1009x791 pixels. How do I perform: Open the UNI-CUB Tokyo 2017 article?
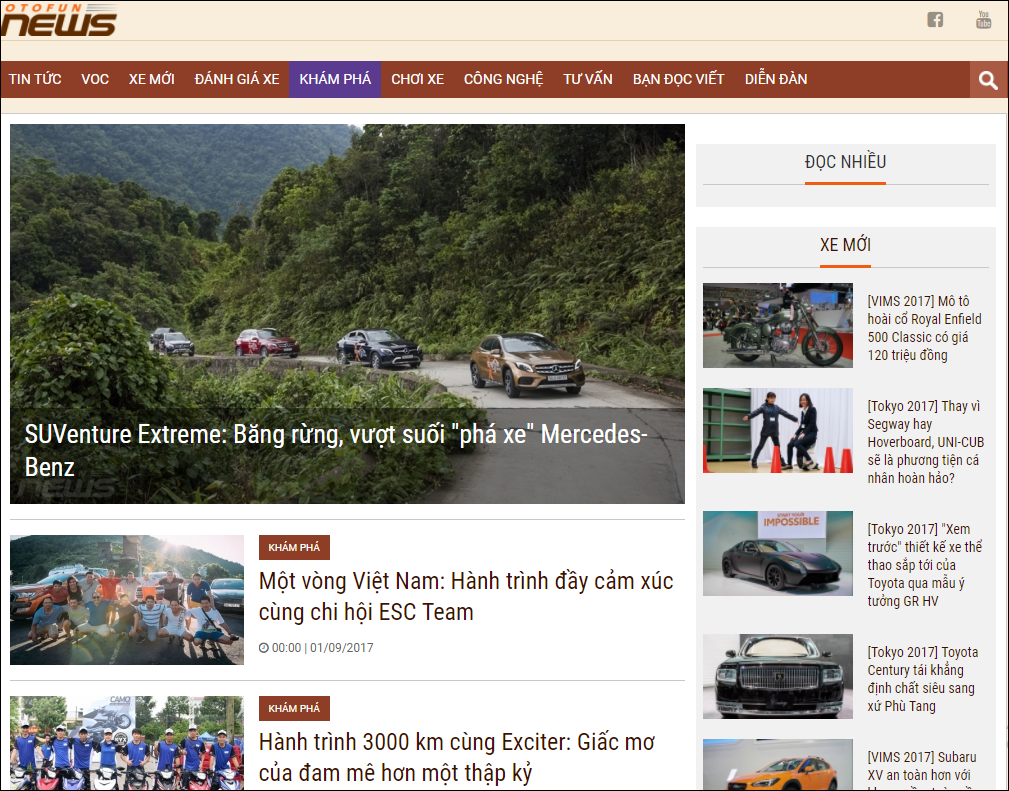(x=925, y=442)
